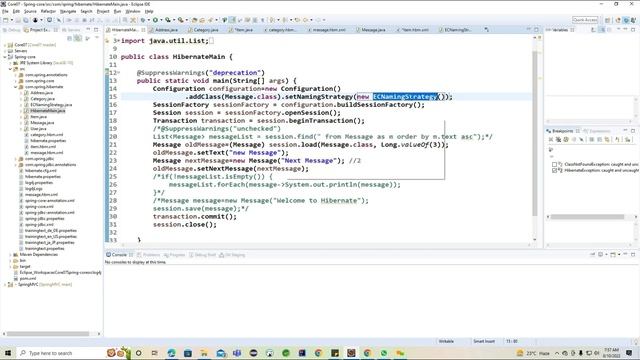The width and height of the screenshot is (640, 360).
Task: Switch to the Expressions tab
Action: (597, 131)
